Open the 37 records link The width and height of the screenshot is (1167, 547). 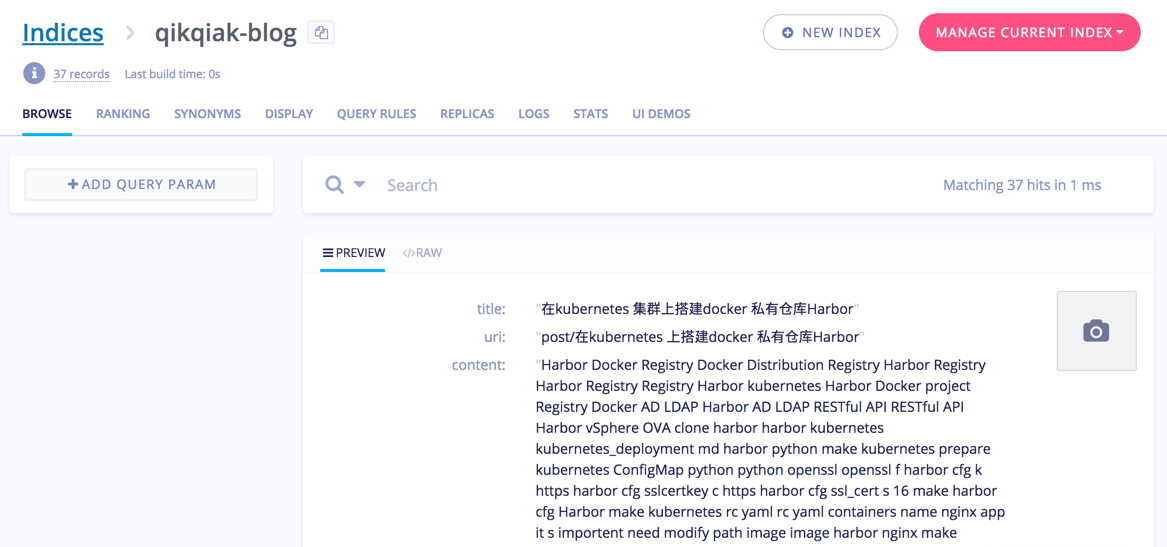pyautogui.click(x=81, y=74)
